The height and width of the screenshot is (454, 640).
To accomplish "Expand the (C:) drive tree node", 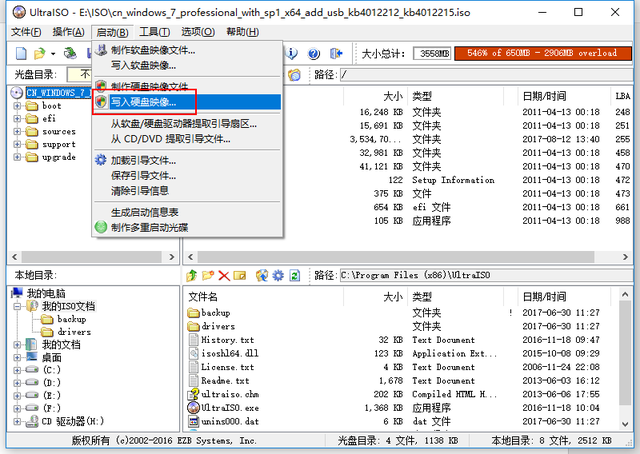I will (x=17, y=370).
